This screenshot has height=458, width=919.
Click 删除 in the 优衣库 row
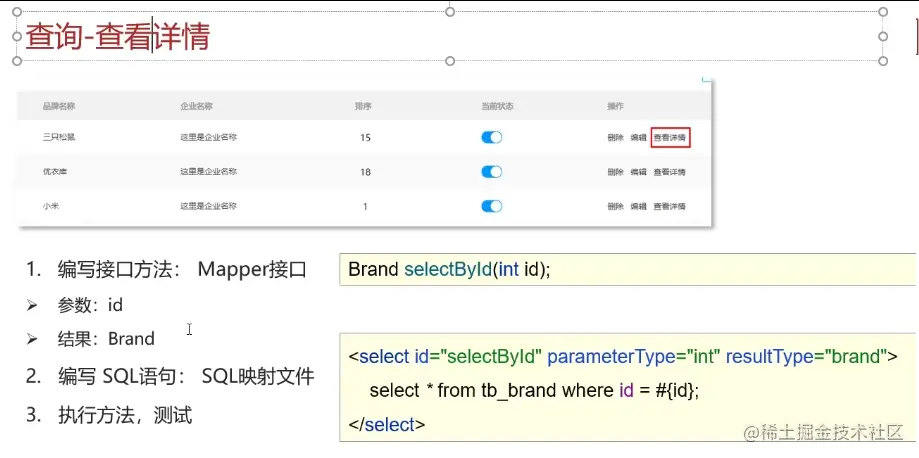615,172
